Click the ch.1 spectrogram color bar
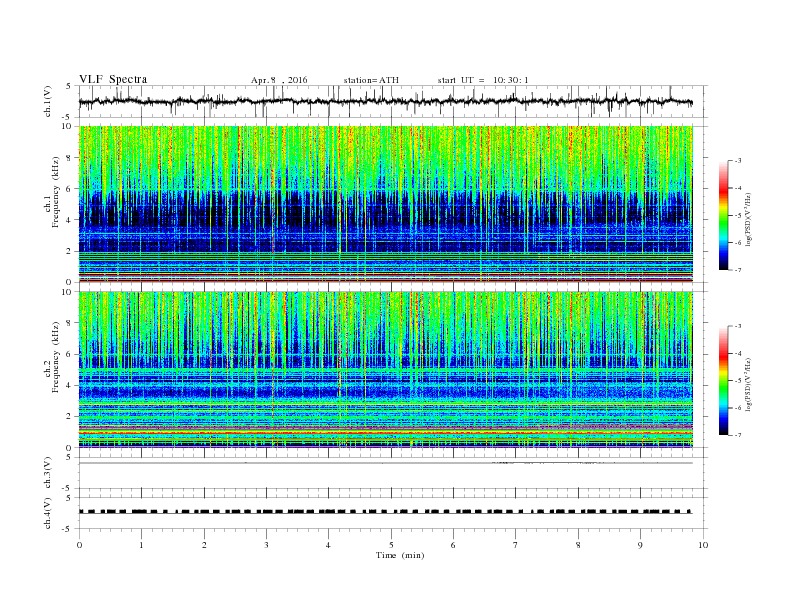 click(x=723, y=215)
